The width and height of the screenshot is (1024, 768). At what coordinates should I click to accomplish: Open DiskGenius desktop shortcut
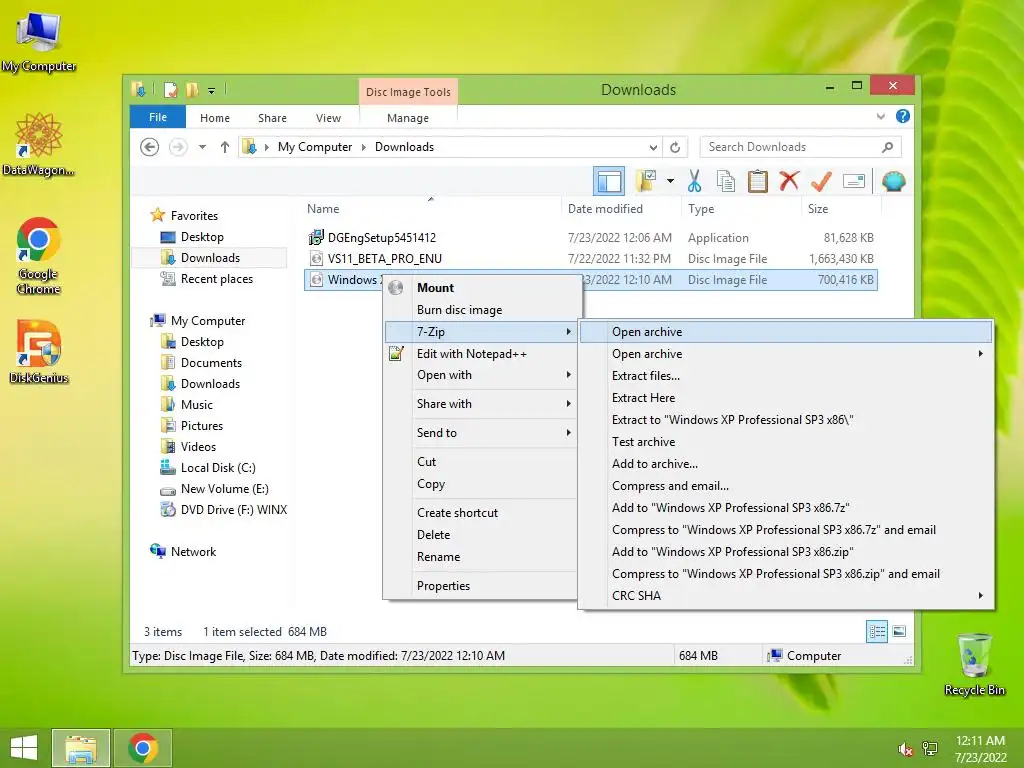pos(39,351)
